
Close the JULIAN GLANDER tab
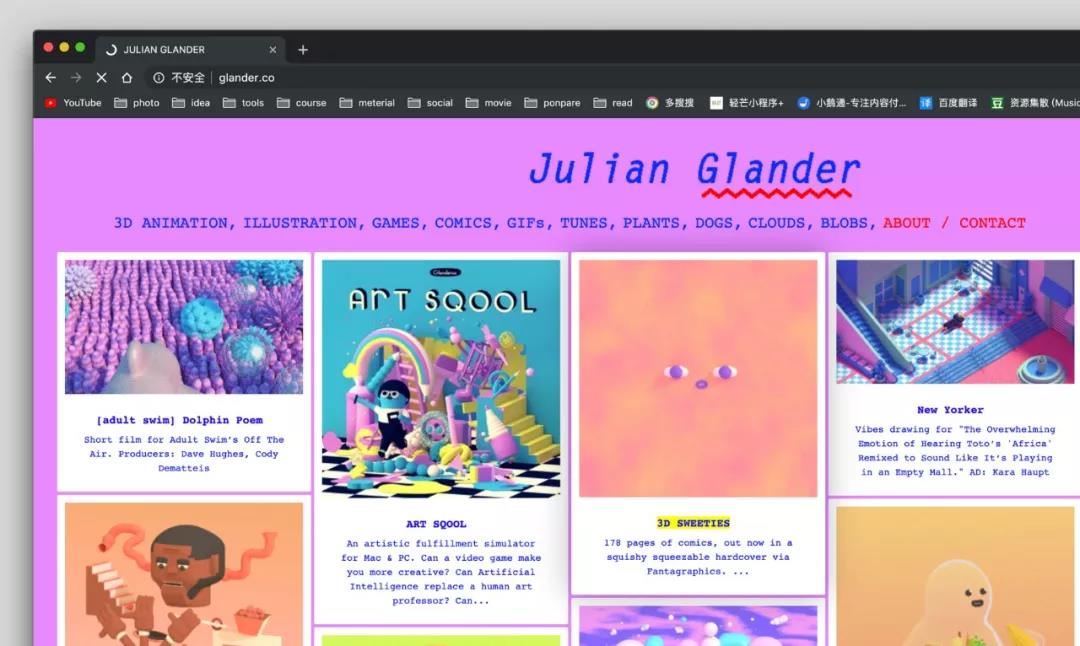[x=273, y=50]
